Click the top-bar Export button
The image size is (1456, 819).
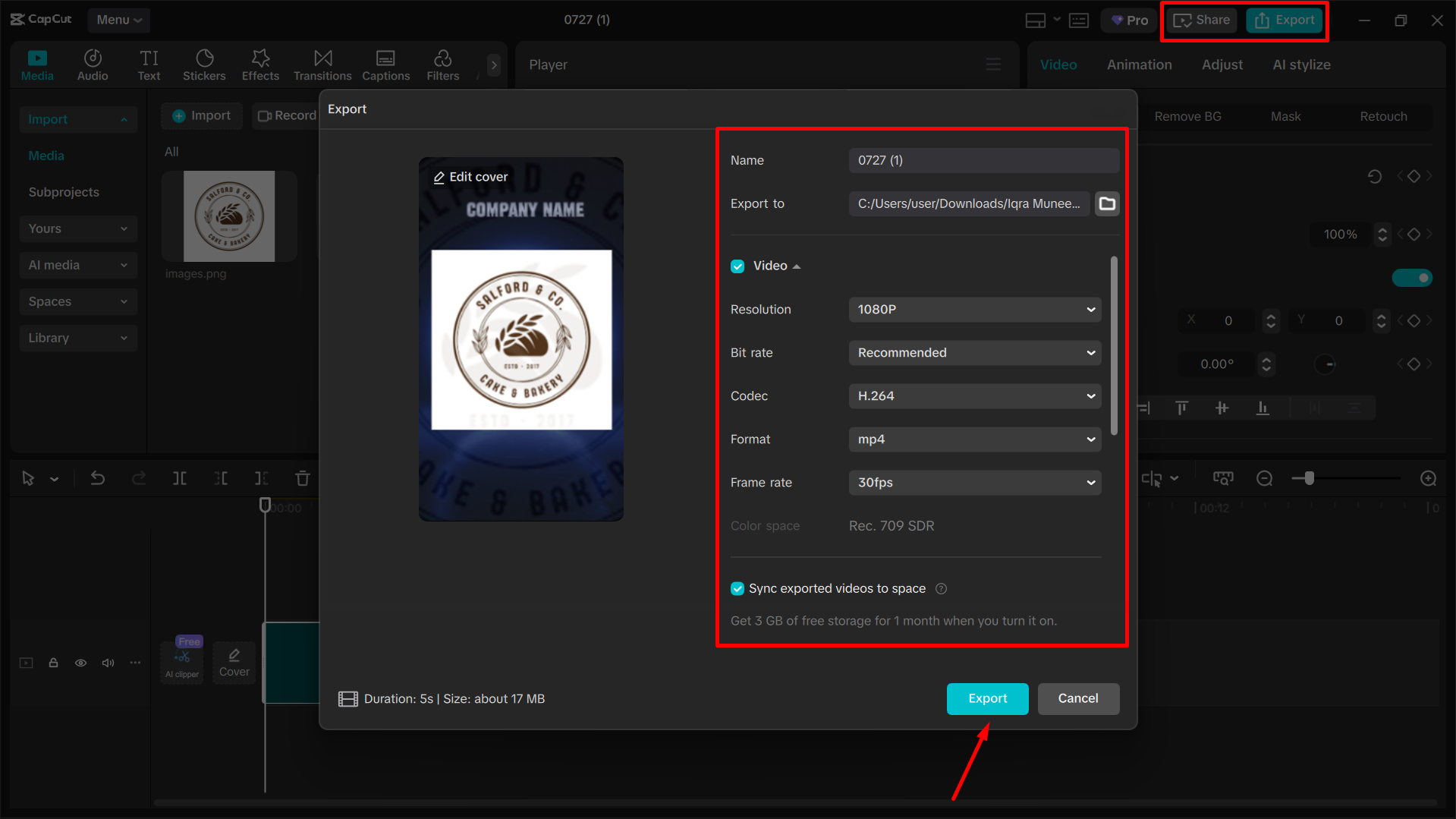click(1284, 20)
